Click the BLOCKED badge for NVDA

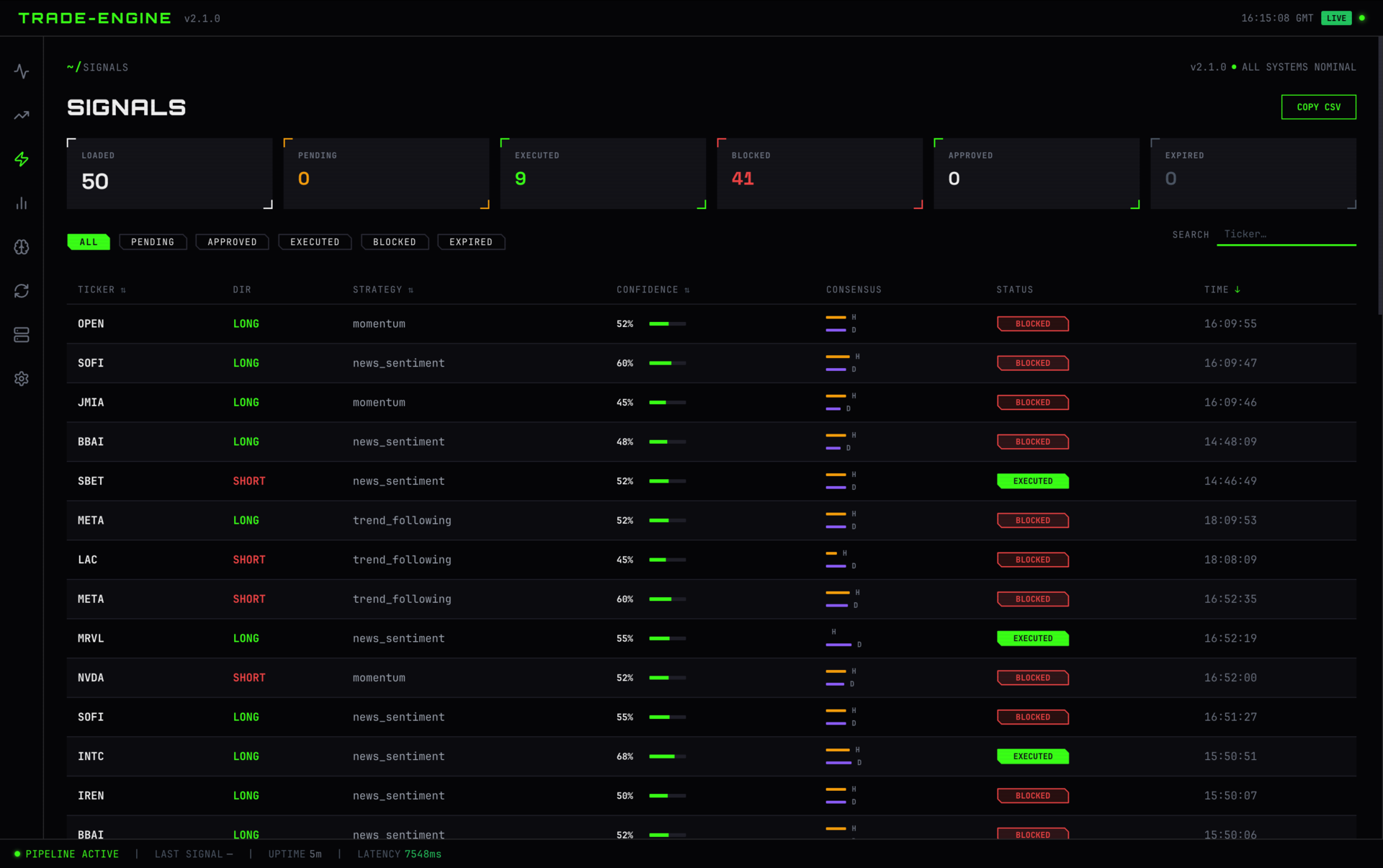[1032, 678]
